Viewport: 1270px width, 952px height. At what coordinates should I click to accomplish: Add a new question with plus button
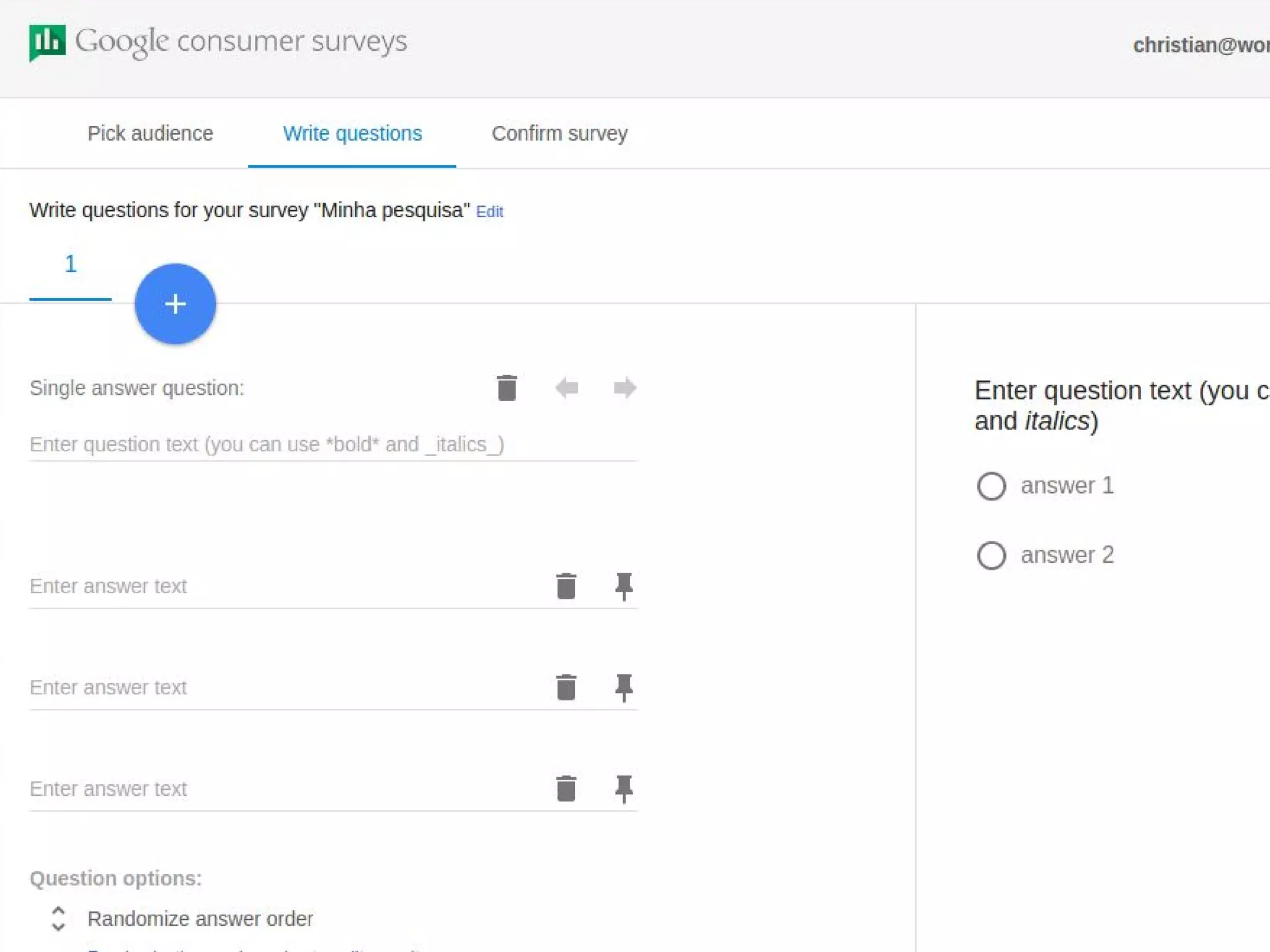175,304
